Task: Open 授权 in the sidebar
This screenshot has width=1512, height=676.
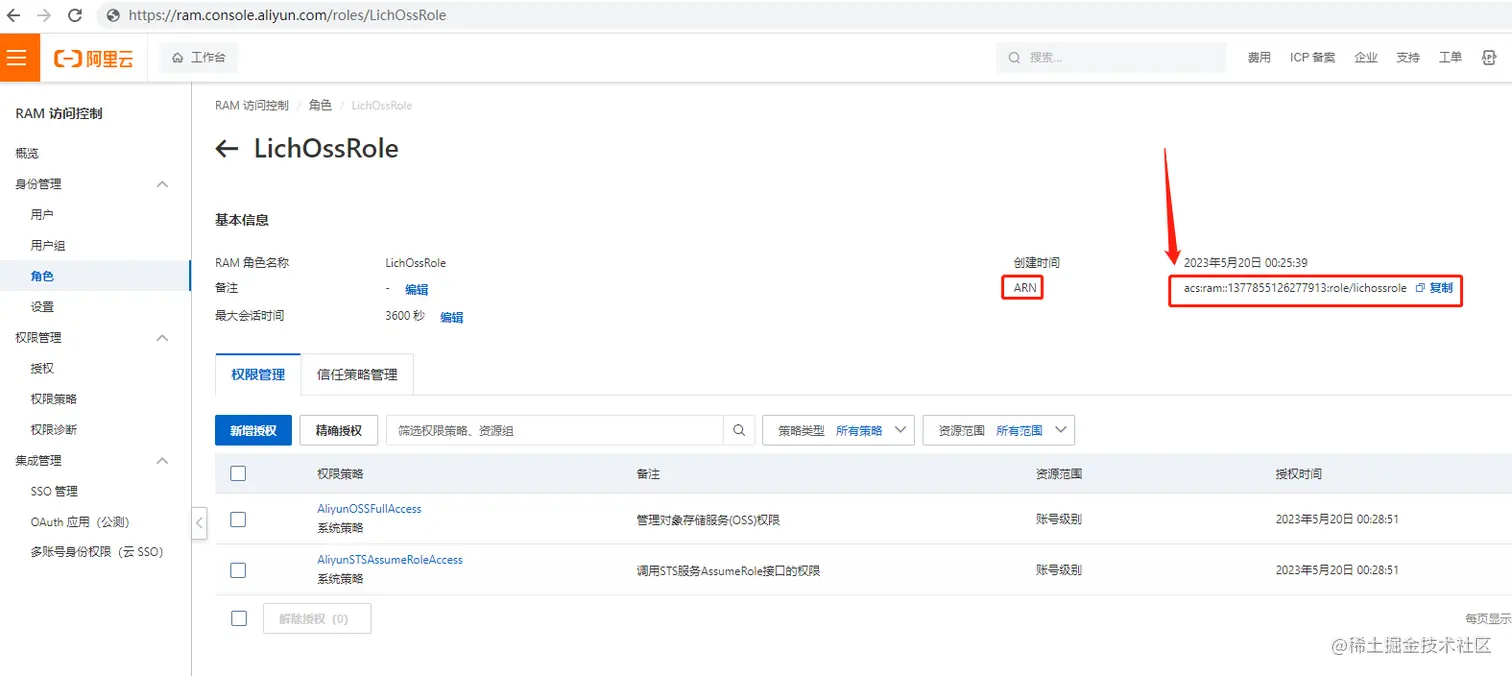Action: click(42, 369)
